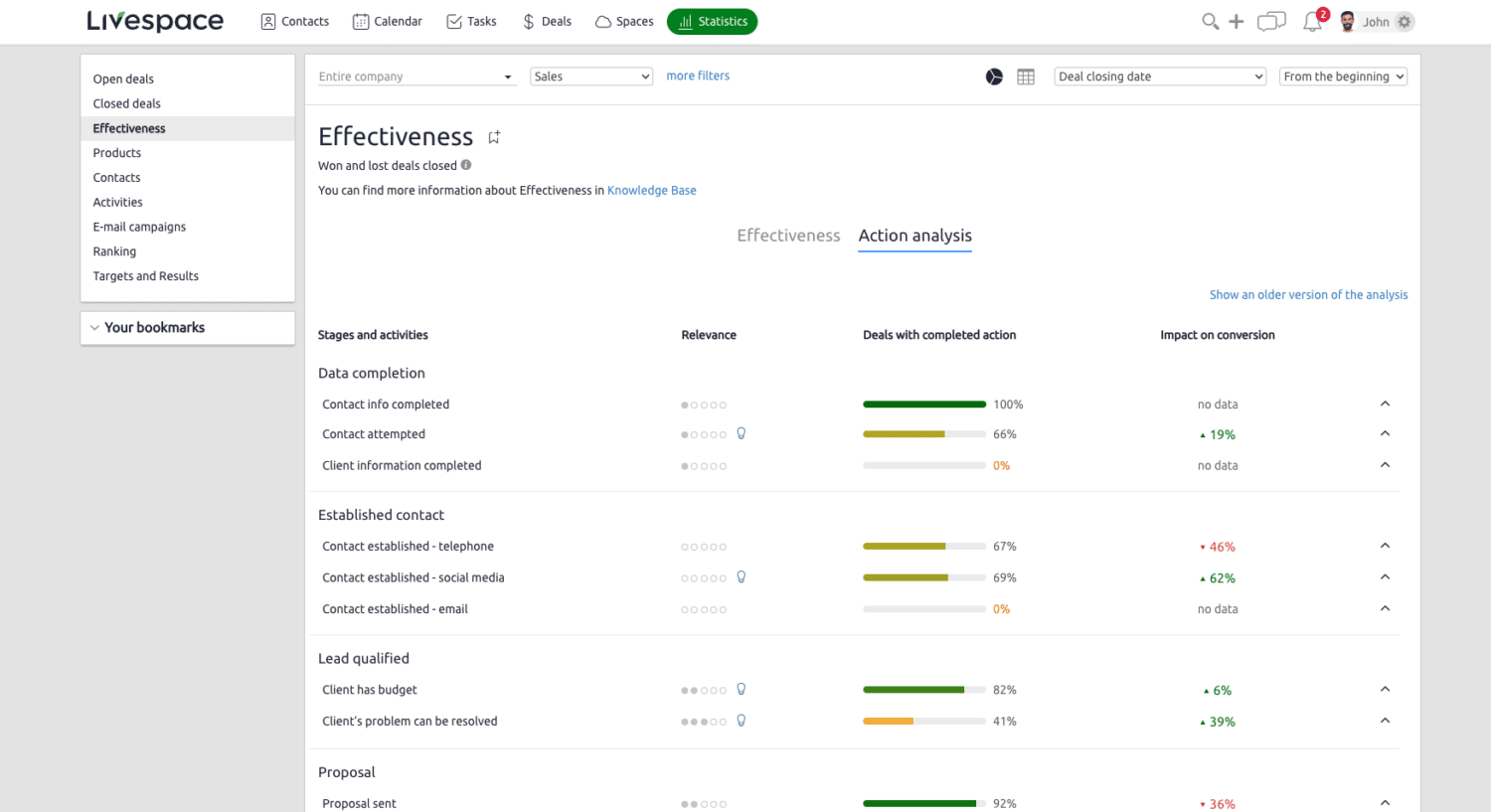Open the search magnifier icon
The image size is (1491, 812).
(x=1210, y=21)
